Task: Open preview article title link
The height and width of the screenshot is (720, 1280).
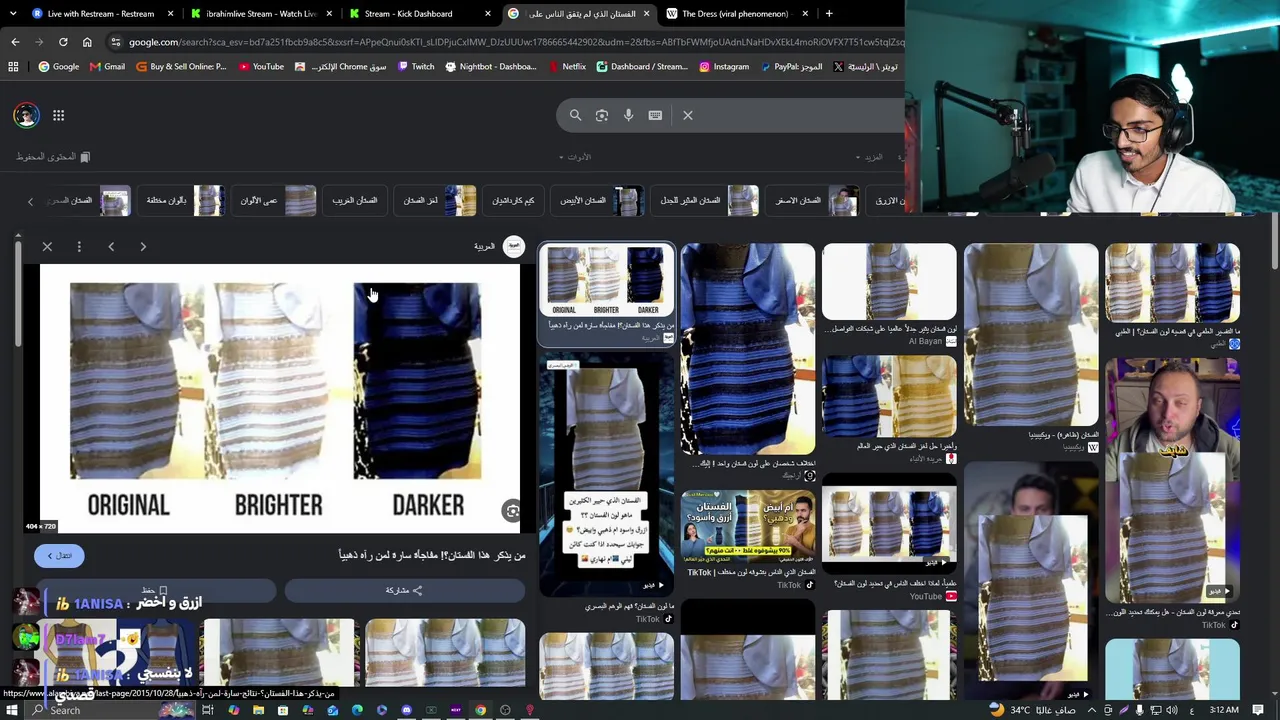Action: click(431, 555)
